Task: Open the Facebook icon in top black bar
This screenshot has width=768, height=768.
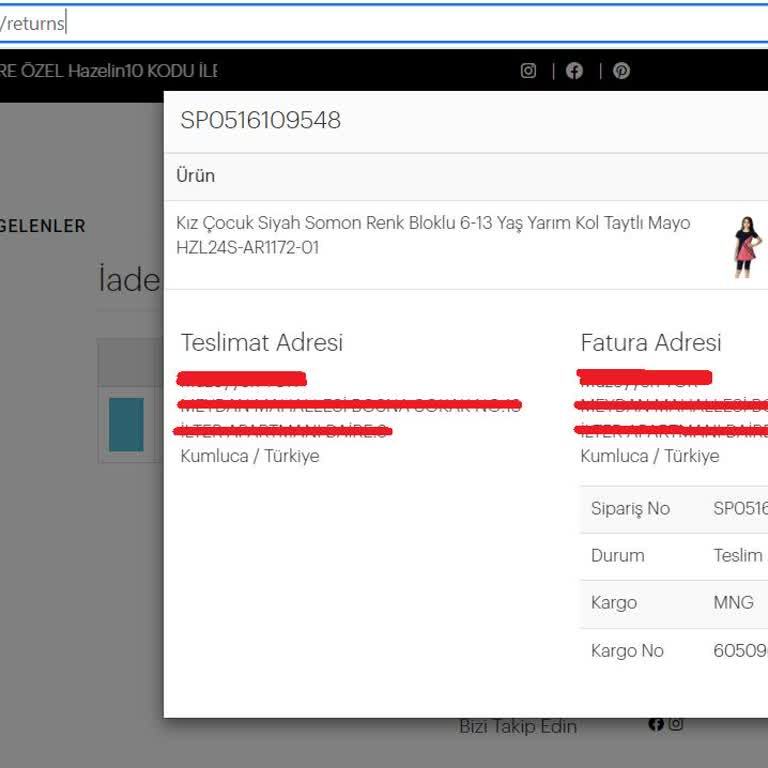Action: (x=574, y=71)
